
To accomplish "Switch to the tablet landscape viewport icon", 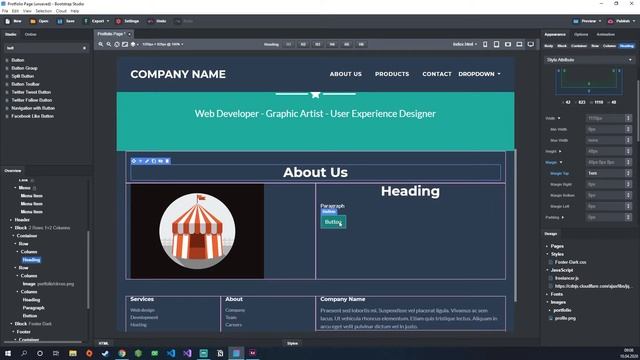I will click(508, 44).
